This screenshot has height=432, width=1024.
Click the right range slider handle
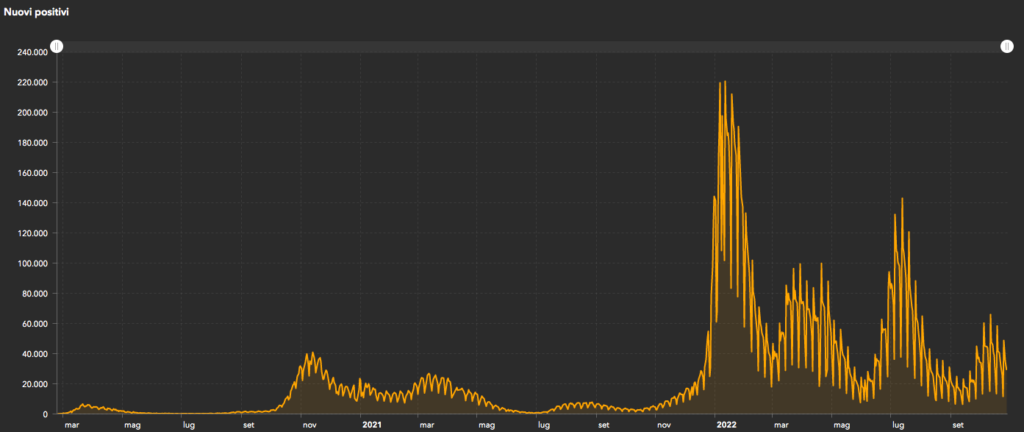point(1006,47)
